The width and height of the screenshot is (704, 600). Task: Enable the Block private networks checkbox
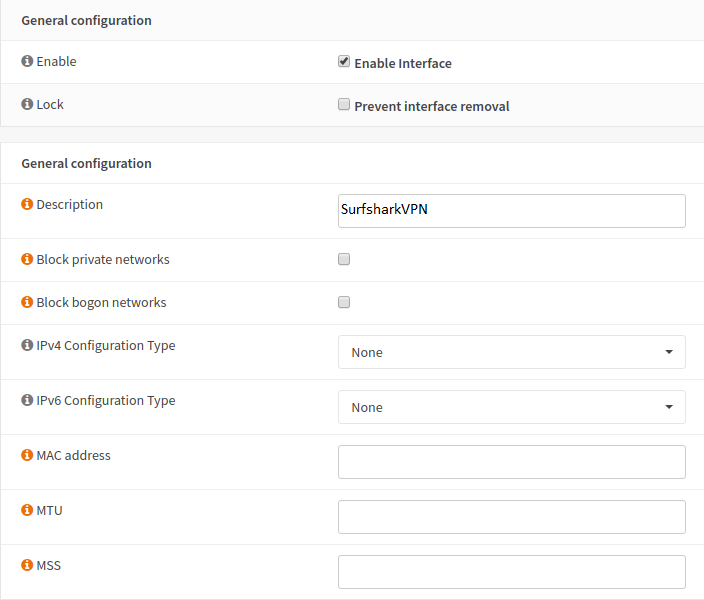pos(344,259)
